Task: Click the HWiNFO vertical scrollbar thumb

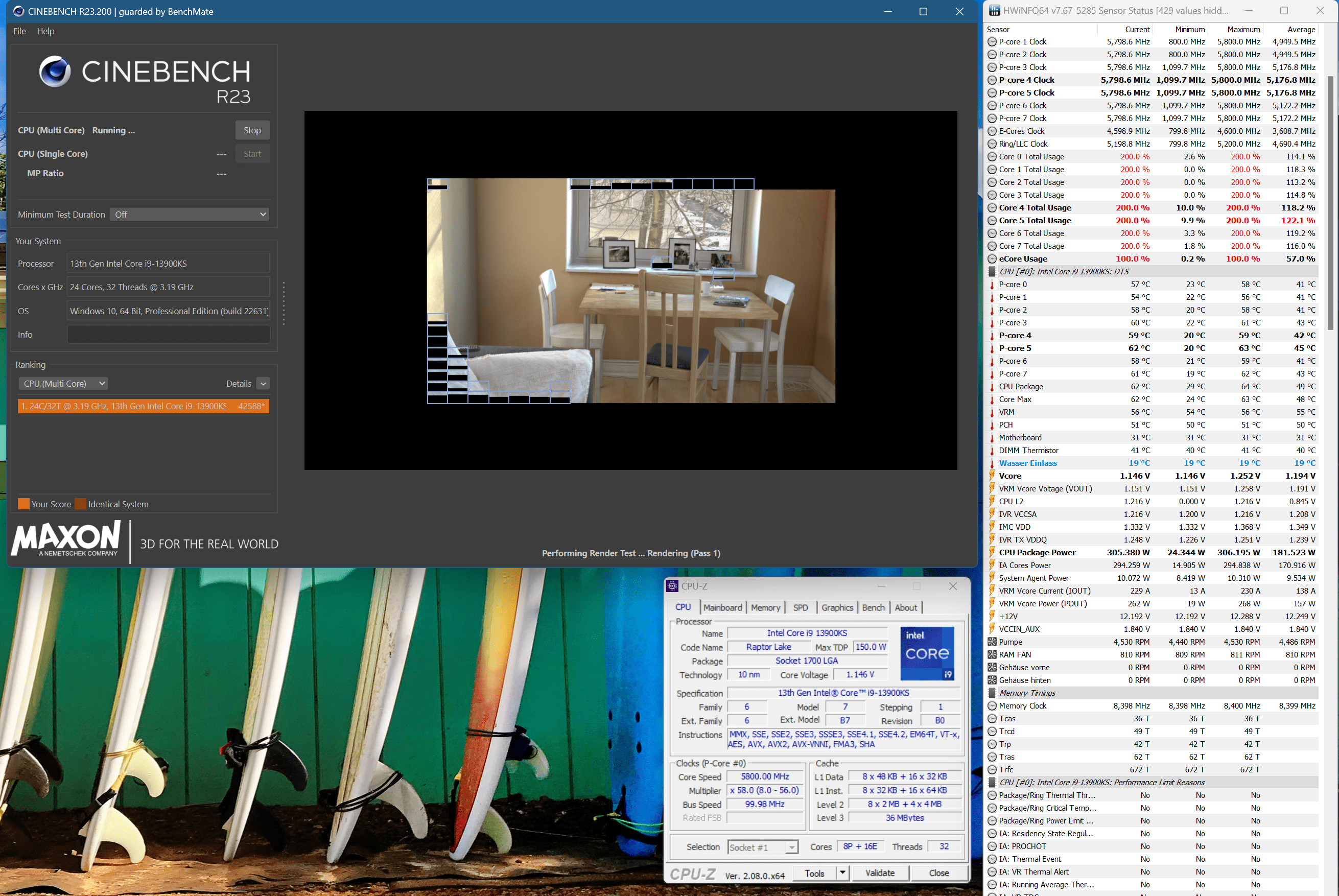Action: tap(1330, 202)
